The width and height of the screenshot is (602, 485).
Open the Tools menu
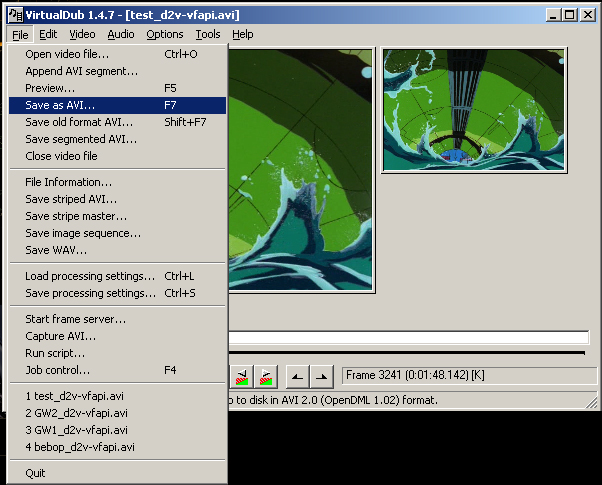(x=208, y=35)
